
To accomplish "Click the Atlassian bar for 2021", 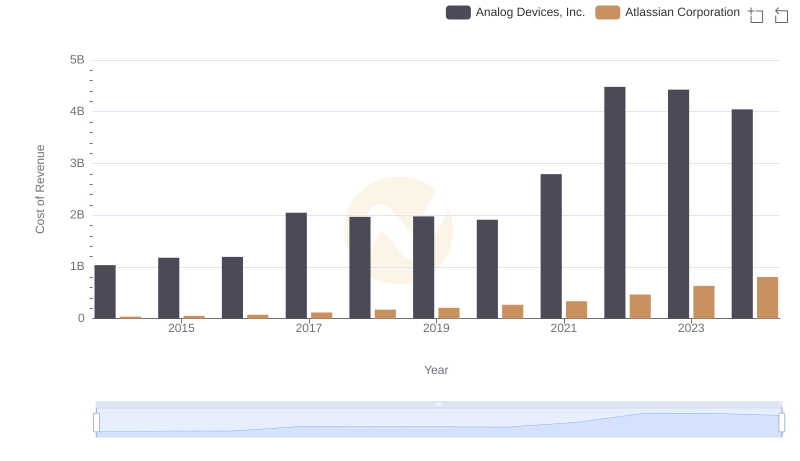I will tap(577, 310).
